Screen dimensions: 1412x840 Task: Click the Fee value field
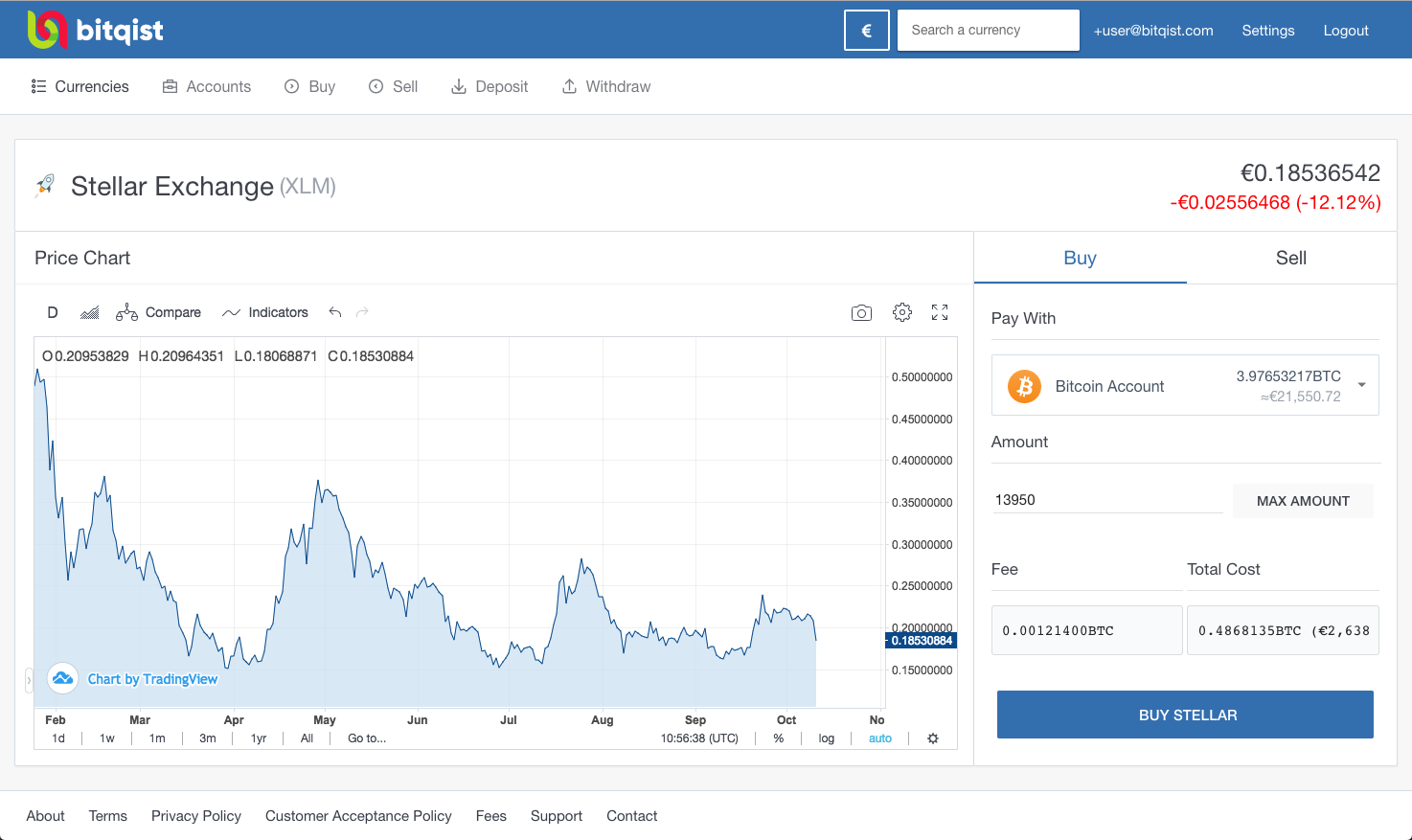(1087, 630)
